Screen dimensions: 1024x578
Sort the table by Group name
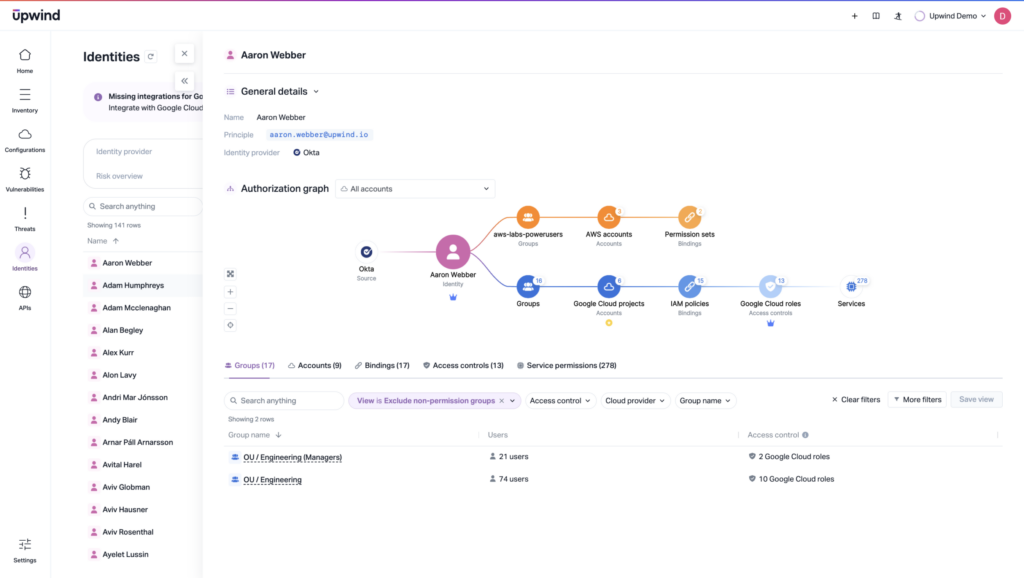coord(255,435)
